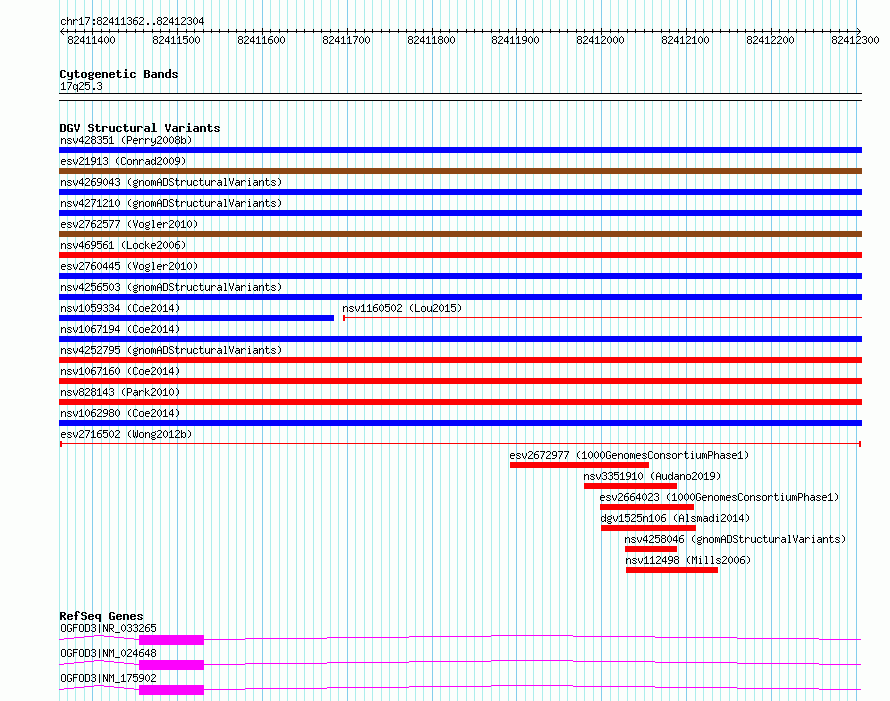Select the esv21913 (Conrad2009) label
This screenshot has width=890, height=701.
tap(123, 161)
